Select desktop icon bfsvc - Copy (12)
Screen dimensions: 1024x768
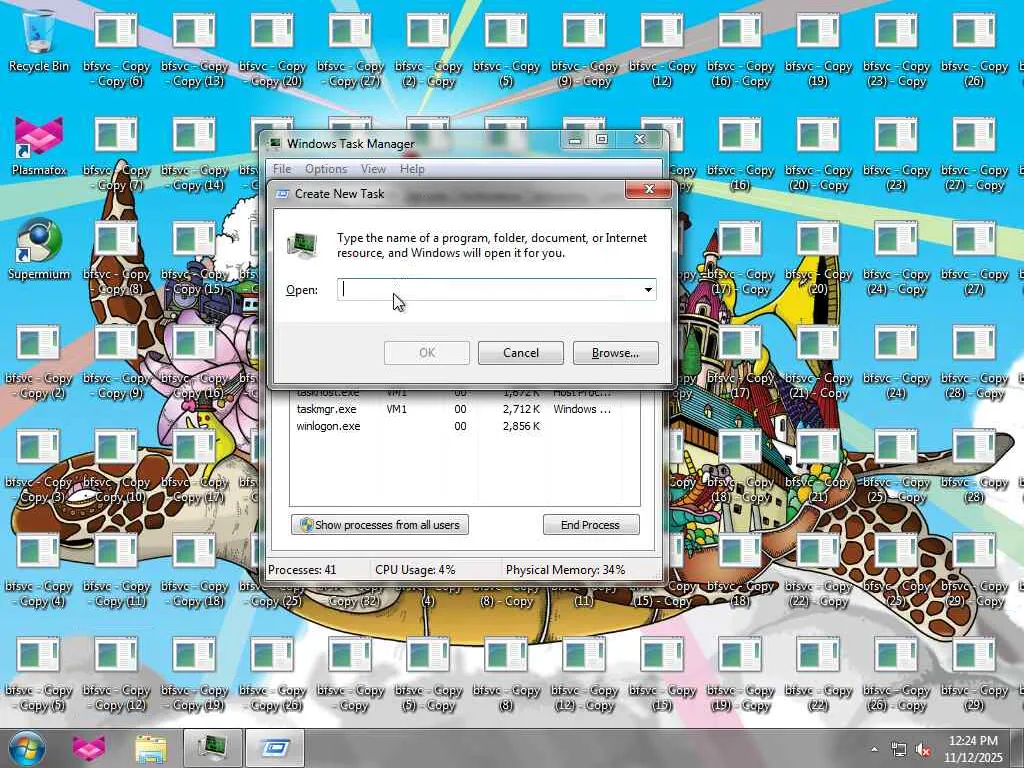click(x=662, y=50)
